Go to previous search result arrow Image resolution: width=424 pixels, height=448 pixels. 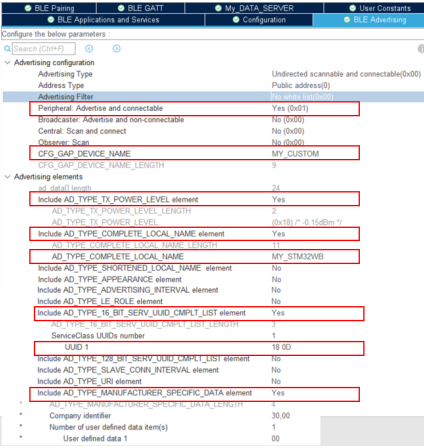[89, 49]
